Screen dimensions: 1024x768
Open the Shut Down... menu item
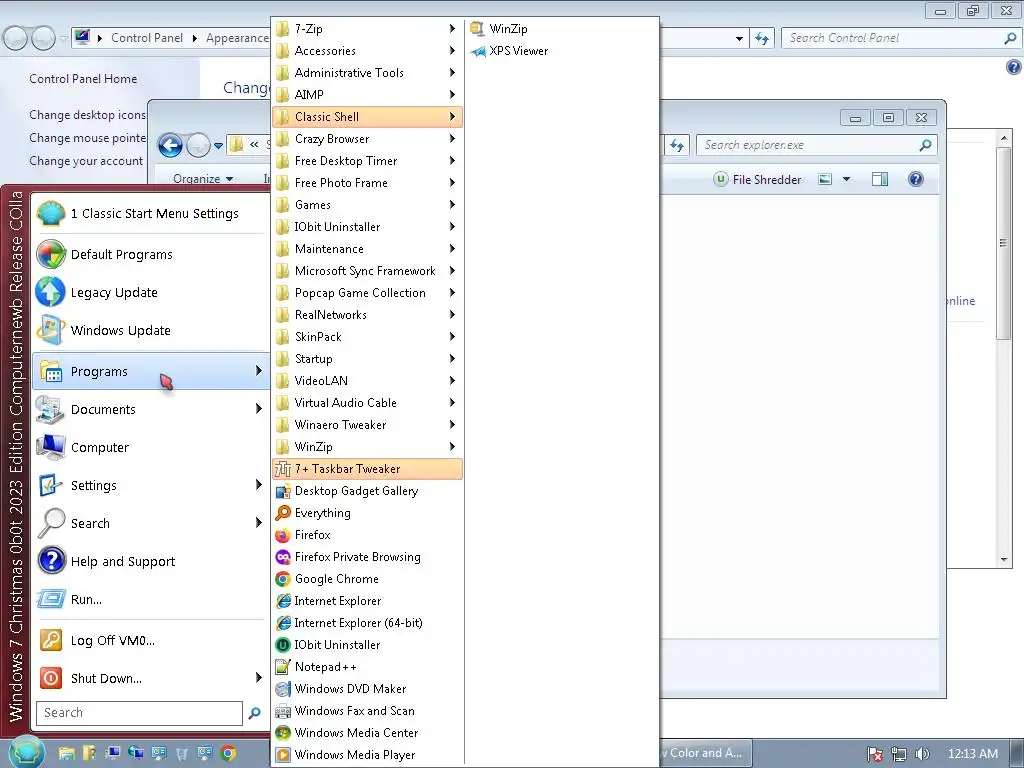pyautogui.click(x=151, y=678)
